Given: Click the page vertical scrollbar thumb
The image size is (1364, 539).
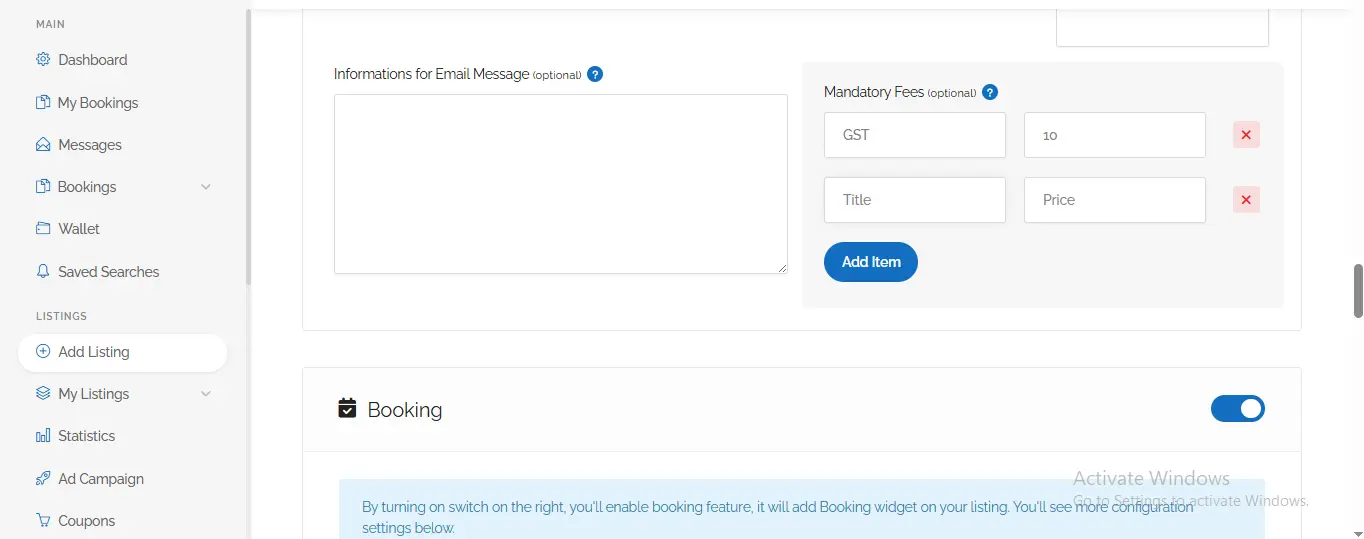Looking at the screenshot, I should pos(1358,291).
